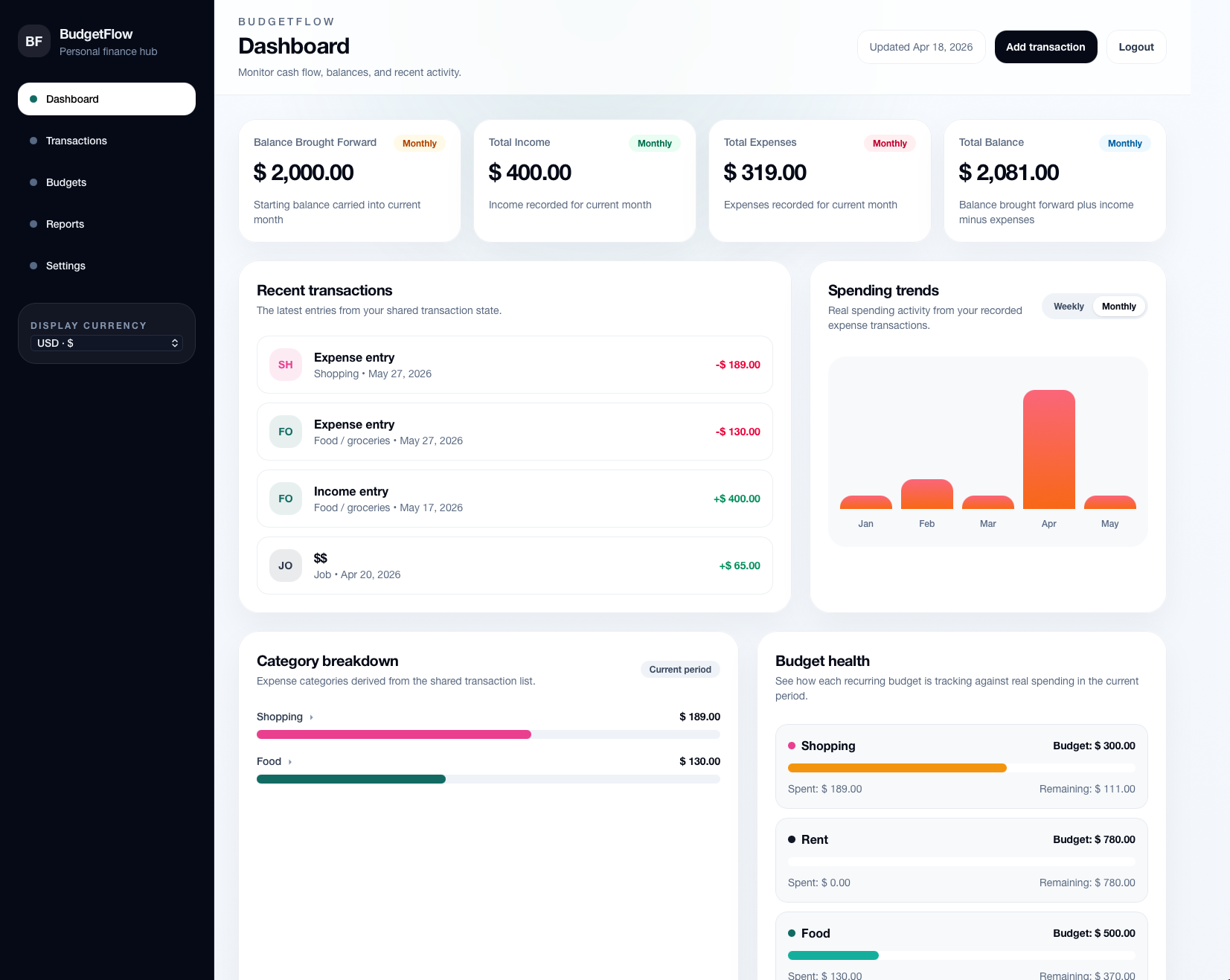The width and height of the screenshot is (1230, 980).
Task: Click the Dashboard nav bullet icon
Action: click(33, 99)
